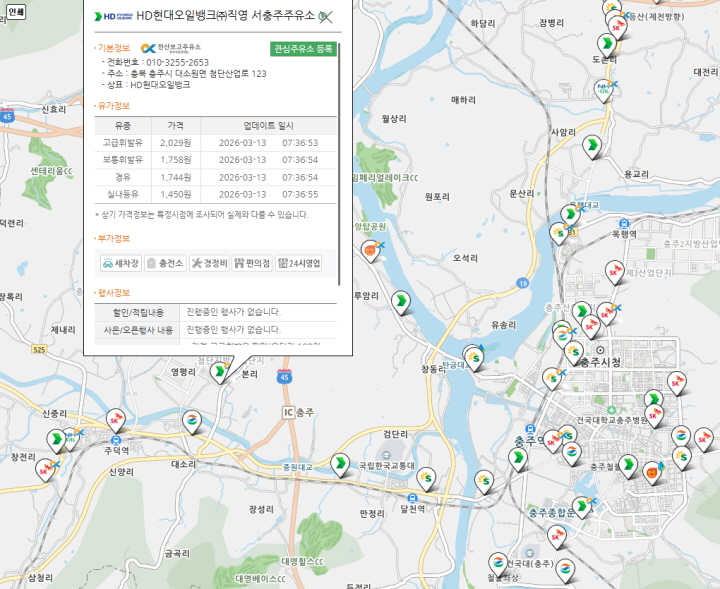
Task: Select the green marker near 중원대로
Action: pyautogui.click(x=340, y=463)
